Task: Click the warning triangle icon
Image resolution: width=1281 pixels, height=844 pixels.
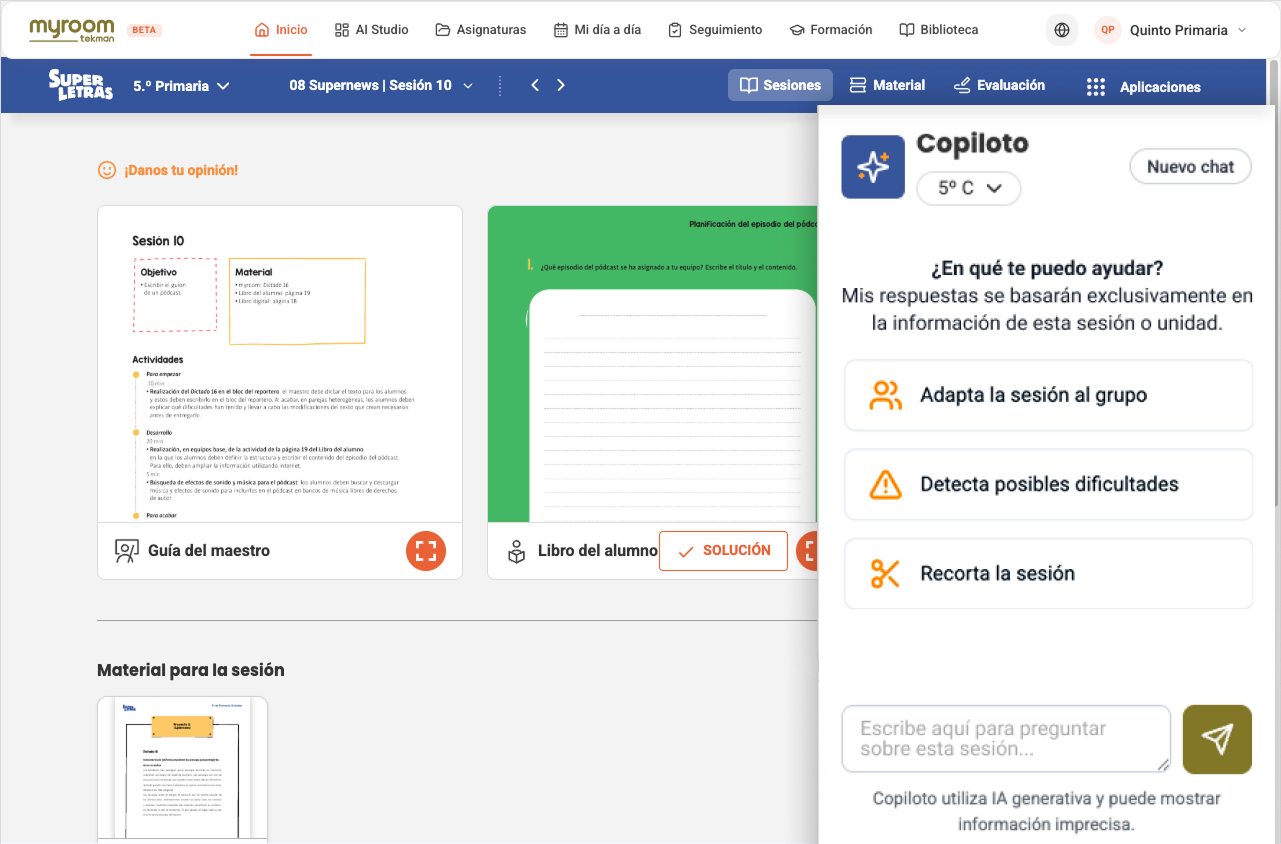Action: 885,485
